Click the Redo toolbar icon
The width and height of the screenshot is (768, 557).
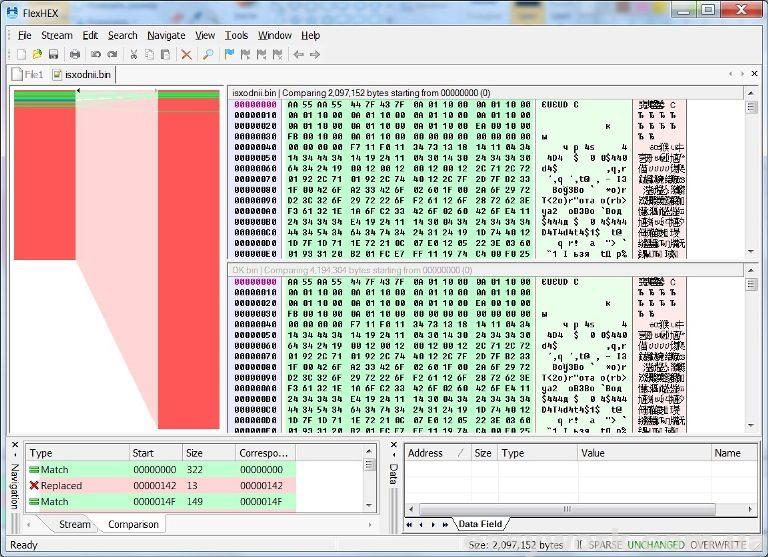coord(112,54)
